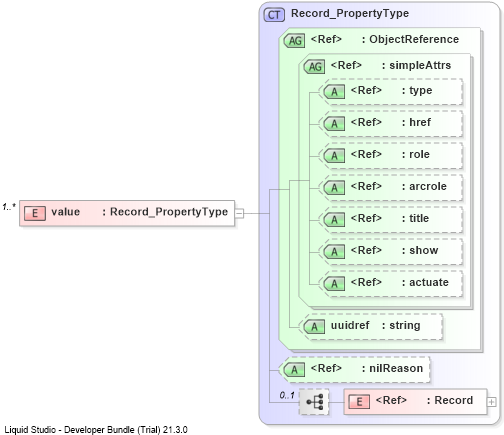Click the A icon of the role attribute

pos(334,156)
